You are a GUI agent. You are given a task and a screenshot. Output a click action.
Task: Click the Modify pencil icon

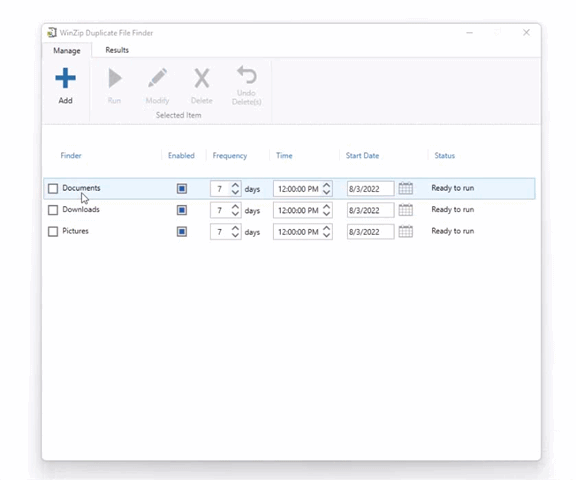tap(158, 78)
